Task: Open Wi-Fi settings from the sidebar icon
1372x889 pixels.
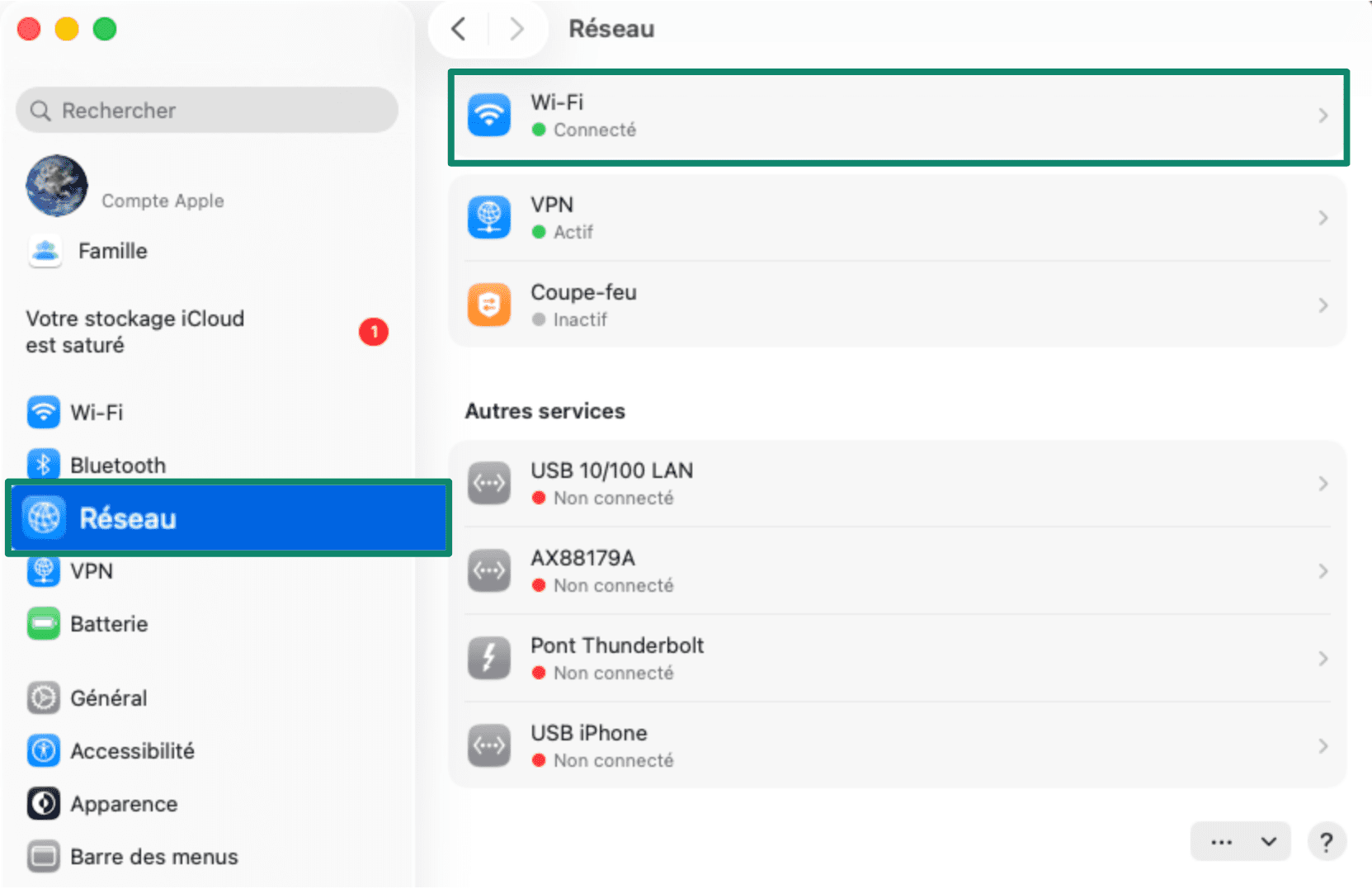Action: [43, 412]
